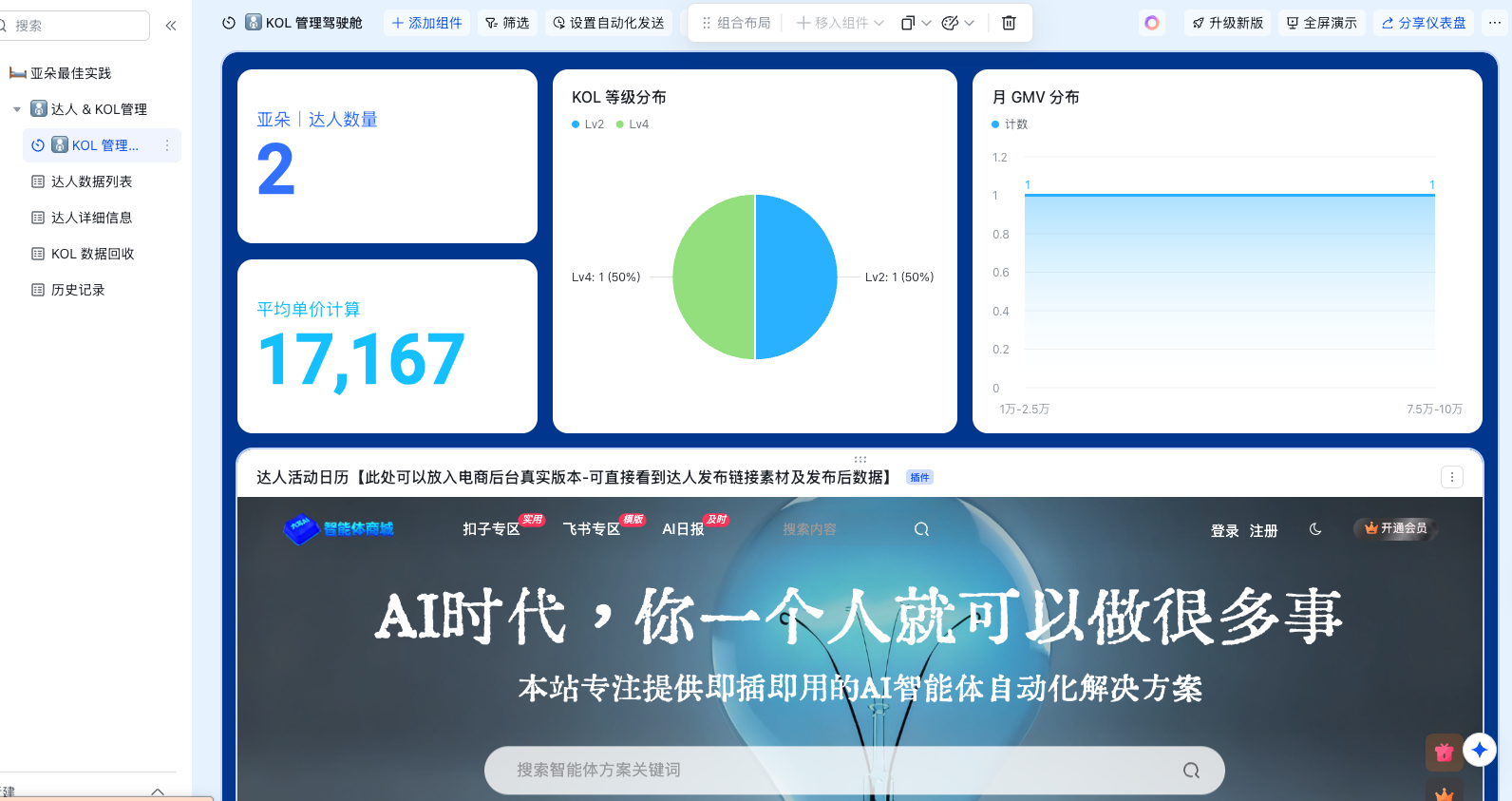Open 达人数据列表 table
Screen dimensions: 1512x801
click(91, 181)
